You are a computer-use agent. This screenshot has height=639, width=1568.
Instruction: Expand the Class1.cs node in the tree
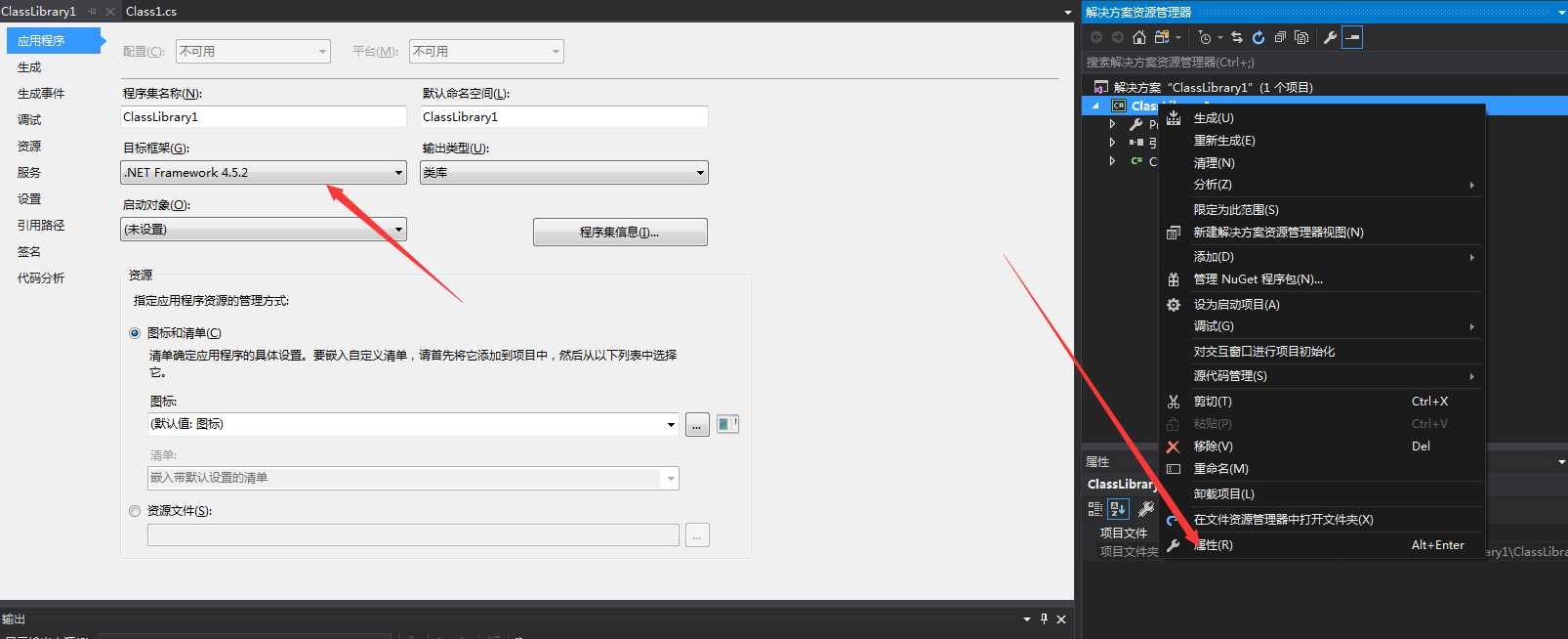coord(1112,161)
